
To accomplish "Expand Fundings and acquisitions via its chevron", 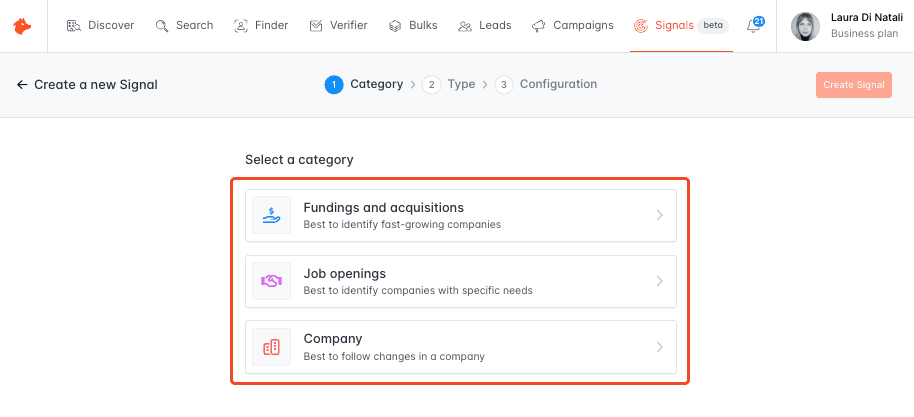I will 659,215.
